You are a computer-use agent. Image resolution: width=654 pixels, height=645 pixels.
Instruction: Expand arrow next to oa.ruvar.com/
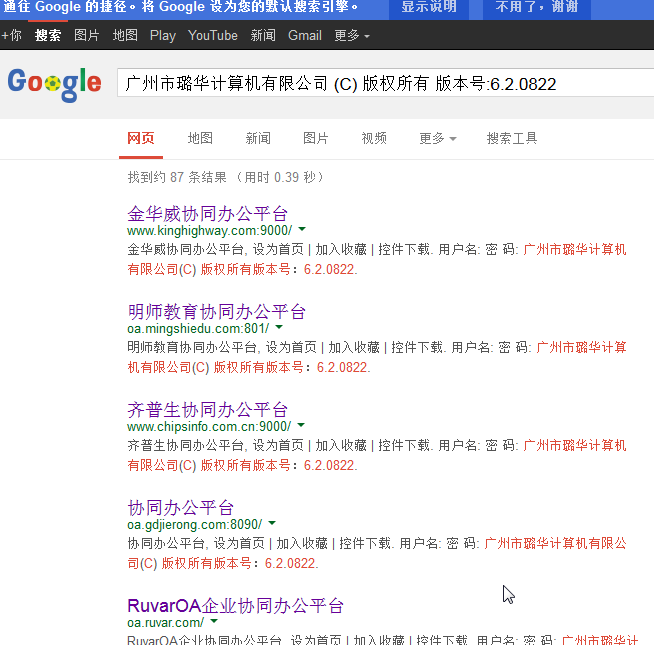point(214,621)
